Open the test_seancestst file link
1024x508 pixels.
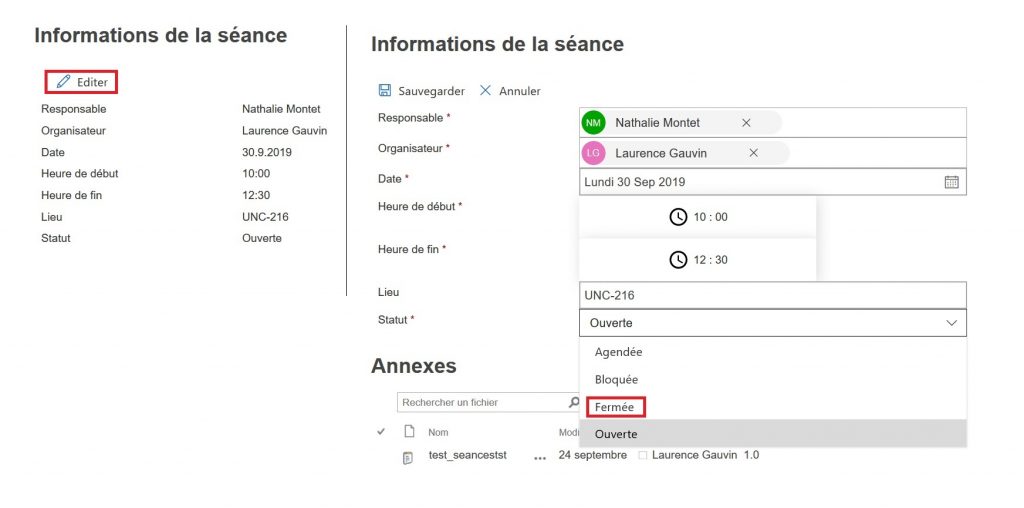(467, 456)
